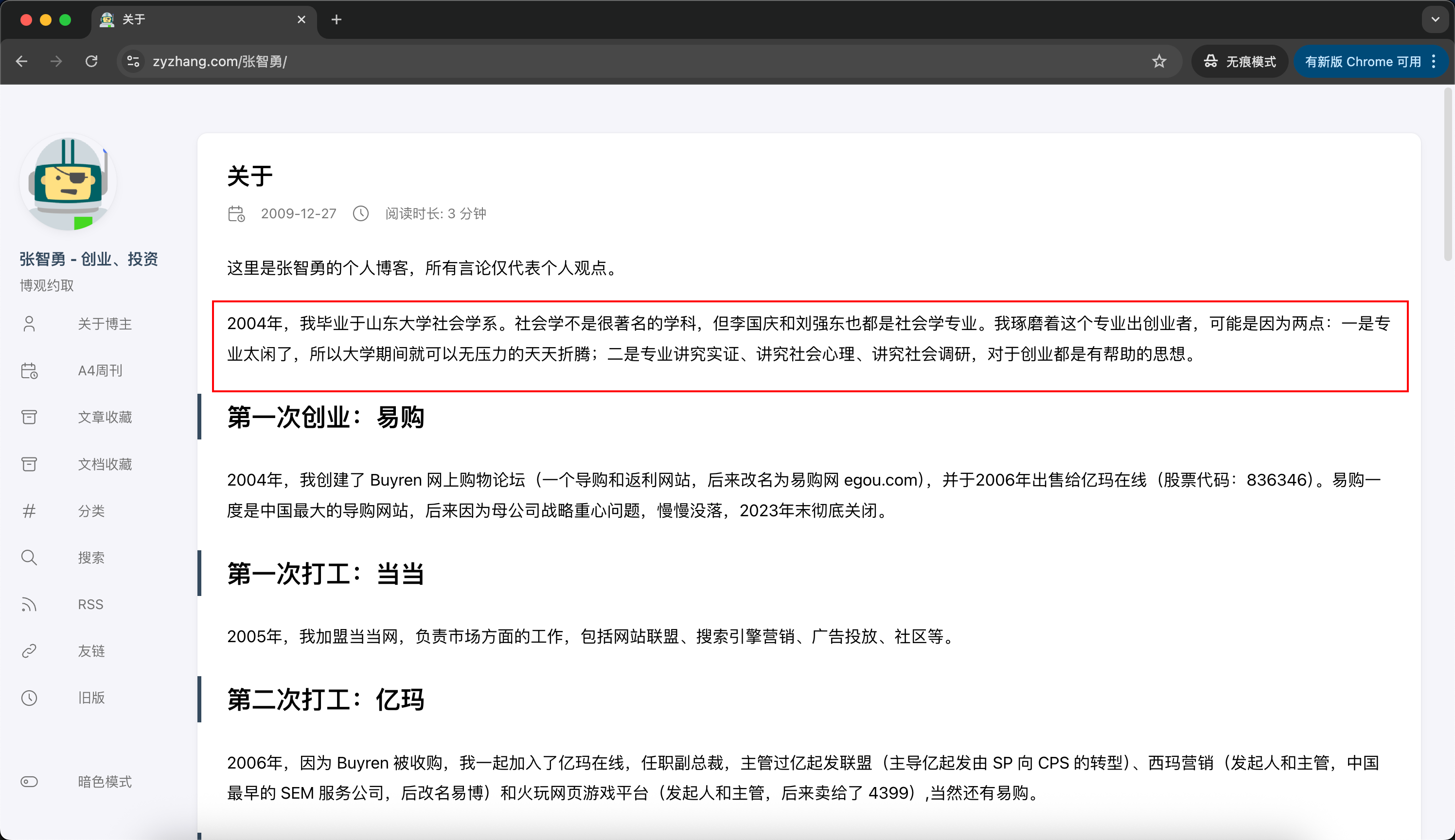Bookmark this page with the star icon
Viewport: 1455px width, 840px height.
coord(1159,61)
